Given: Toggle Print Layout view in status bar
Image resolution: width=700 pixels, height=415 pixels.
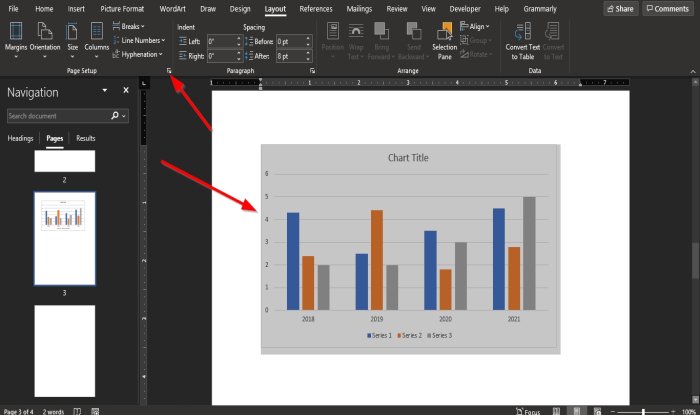Looking at the screenshot, I should [576, 410].
